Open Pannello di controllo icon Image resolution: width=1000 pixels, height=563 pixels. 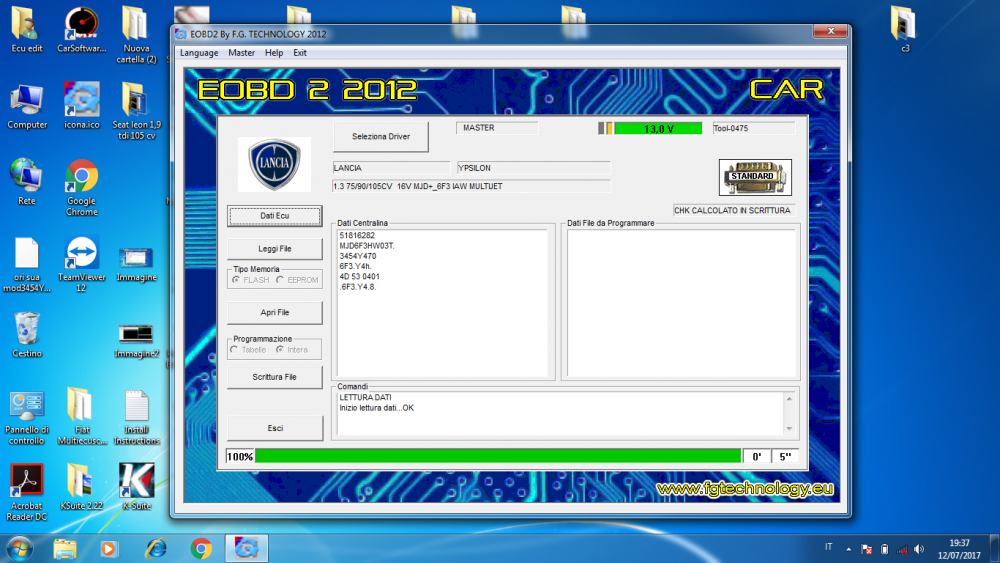pos(27,418)
